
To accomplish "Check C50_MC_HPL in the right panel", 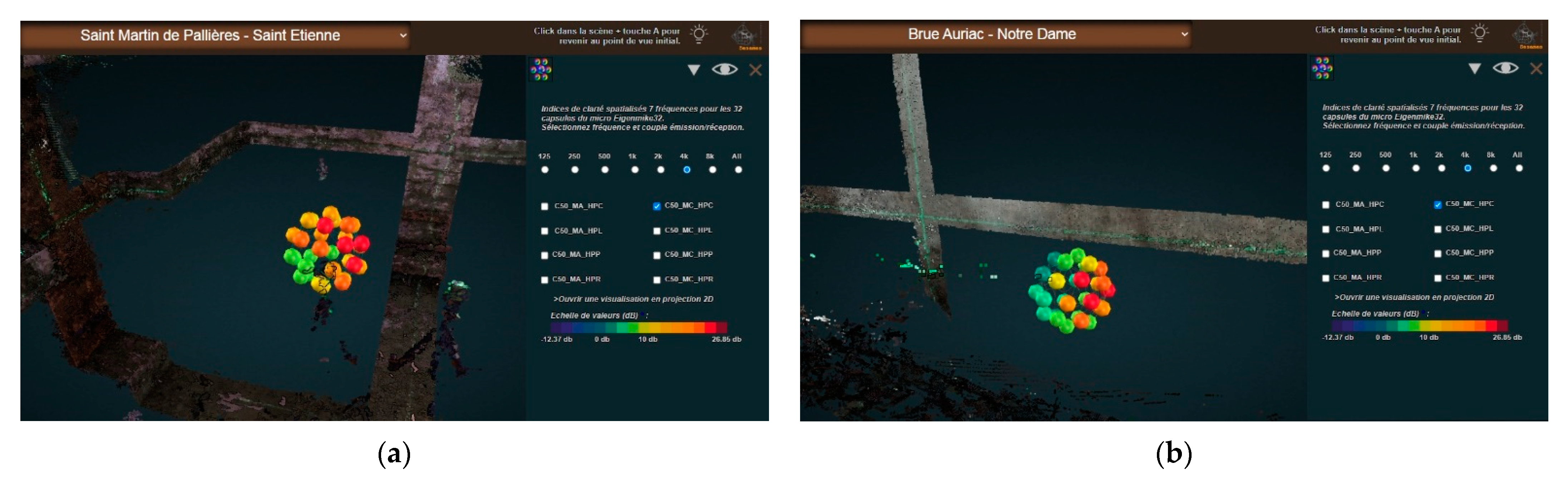I will pos(1438,230).
